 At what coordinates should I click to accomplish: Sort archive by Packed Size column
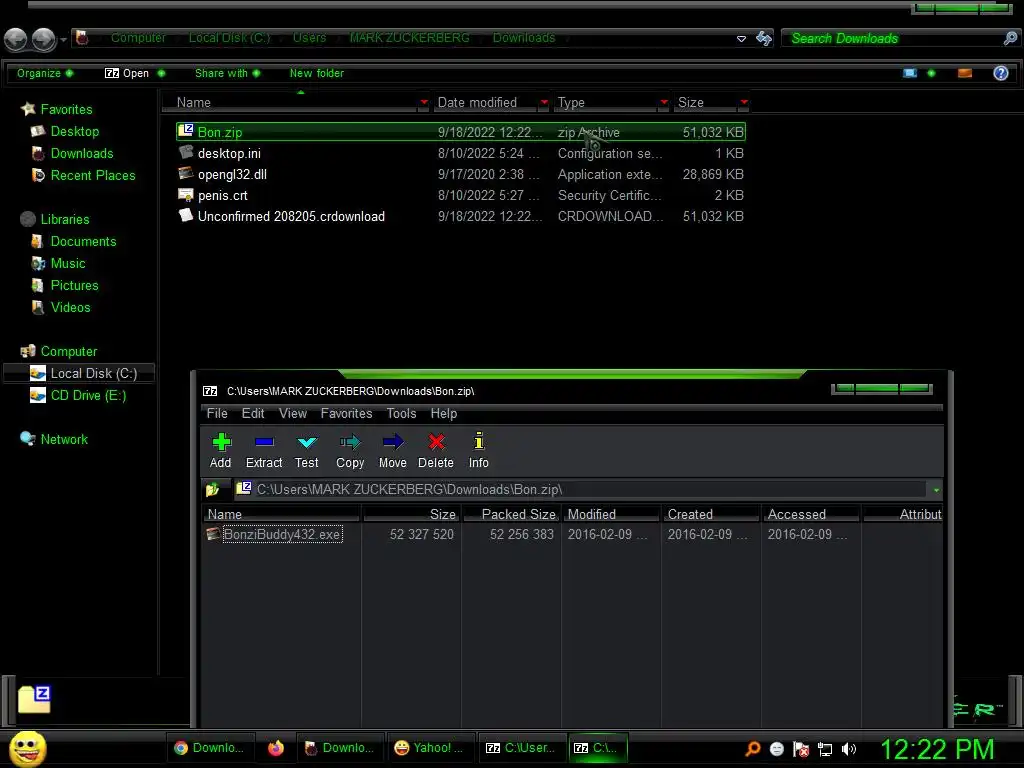pos(513,514)
